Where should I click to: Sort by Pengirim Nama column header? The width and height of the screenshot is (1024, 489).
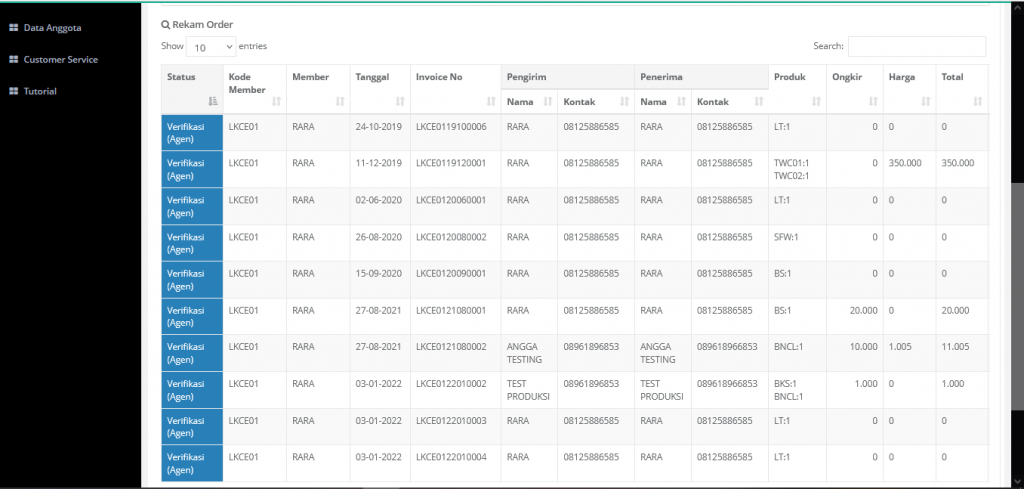click(x=529, y=101)
